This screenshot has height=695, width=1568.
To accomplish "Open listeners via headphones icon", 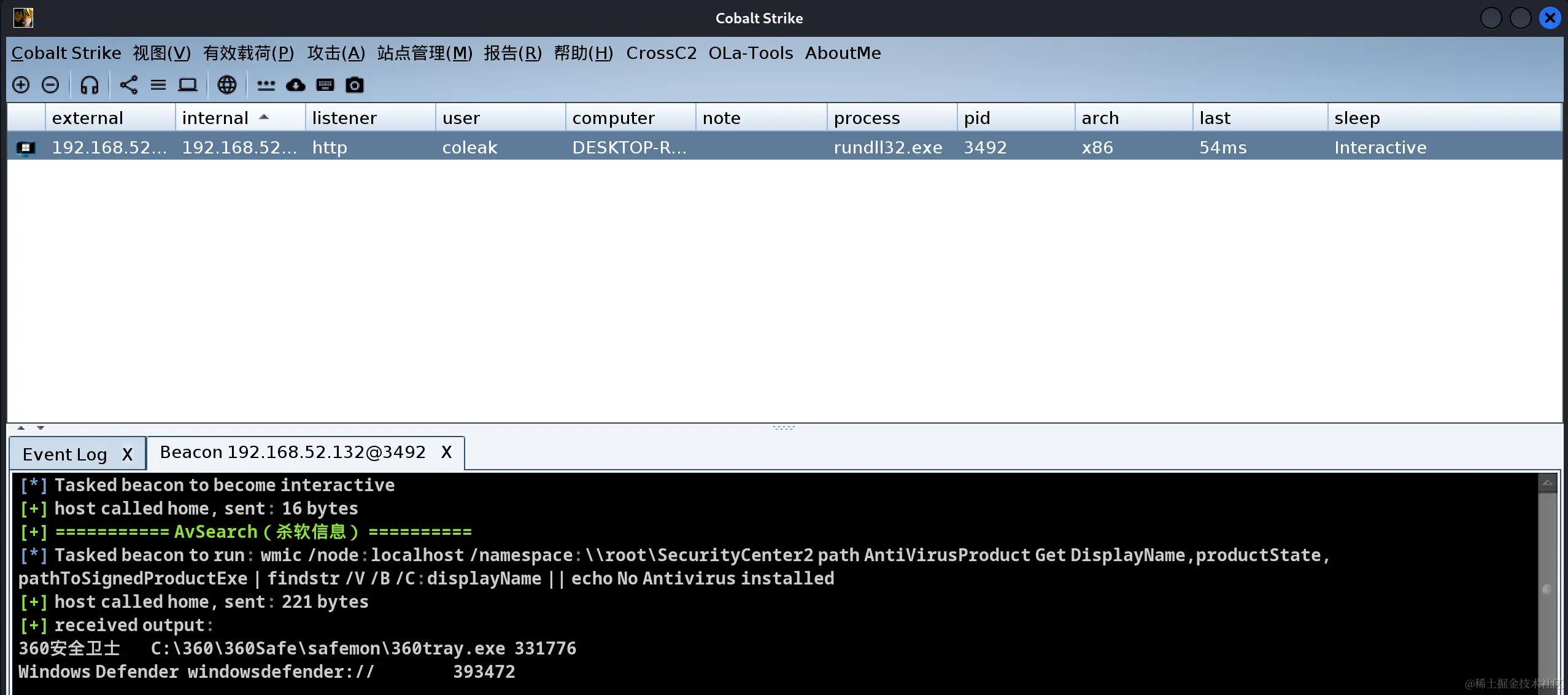I will tap(90, 85).
